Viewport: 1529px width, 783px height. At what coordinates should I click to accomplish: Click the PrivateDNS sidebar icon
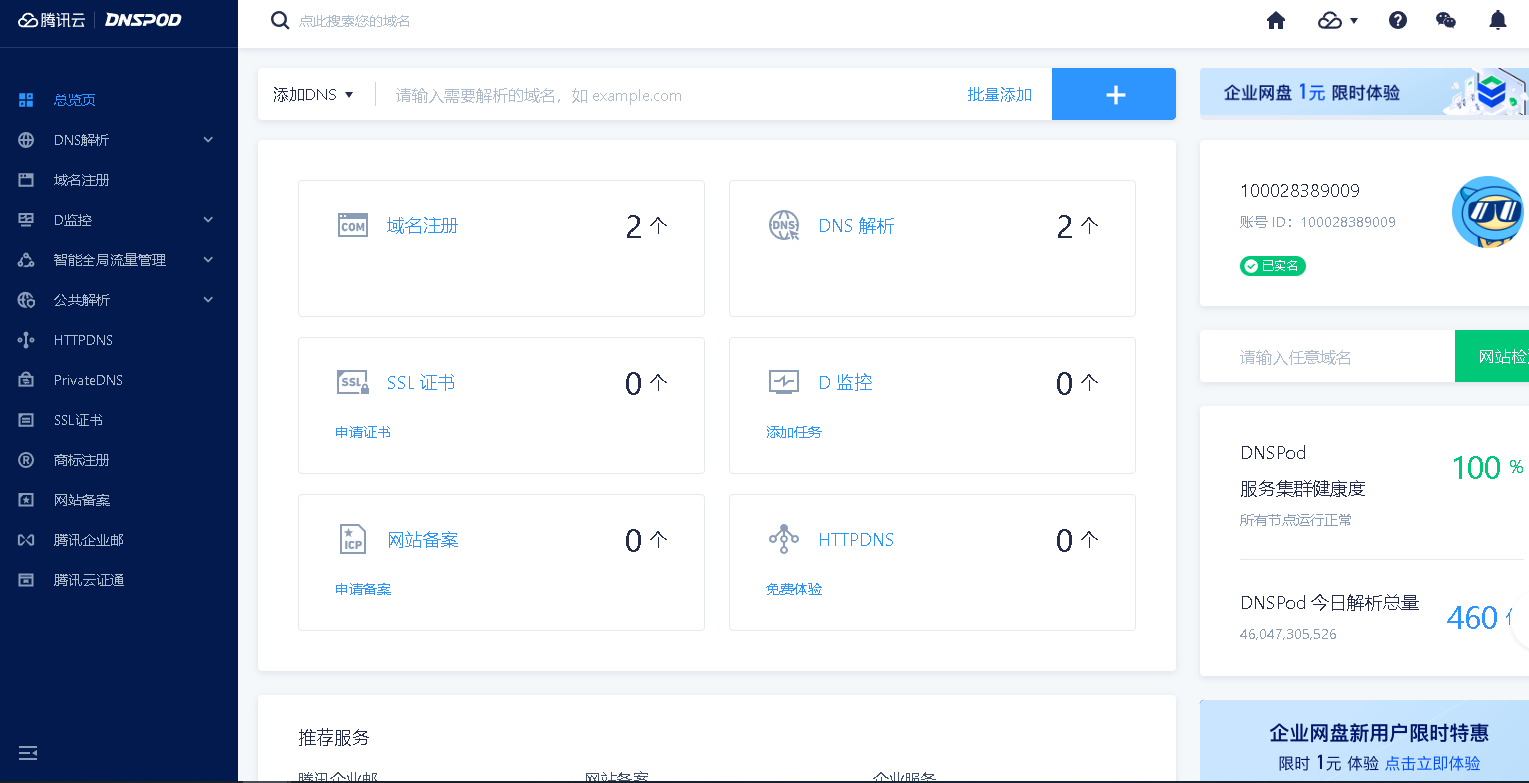coord(26,380)
